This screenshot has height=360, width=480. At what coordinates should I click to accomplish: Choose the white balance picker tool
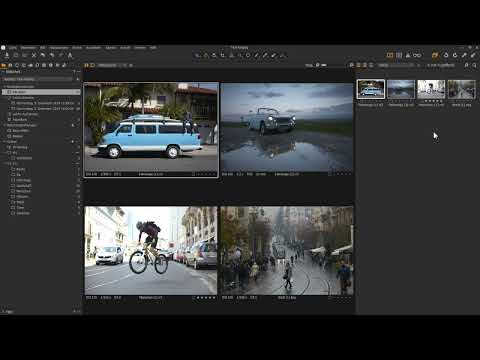tap(265, 55)
